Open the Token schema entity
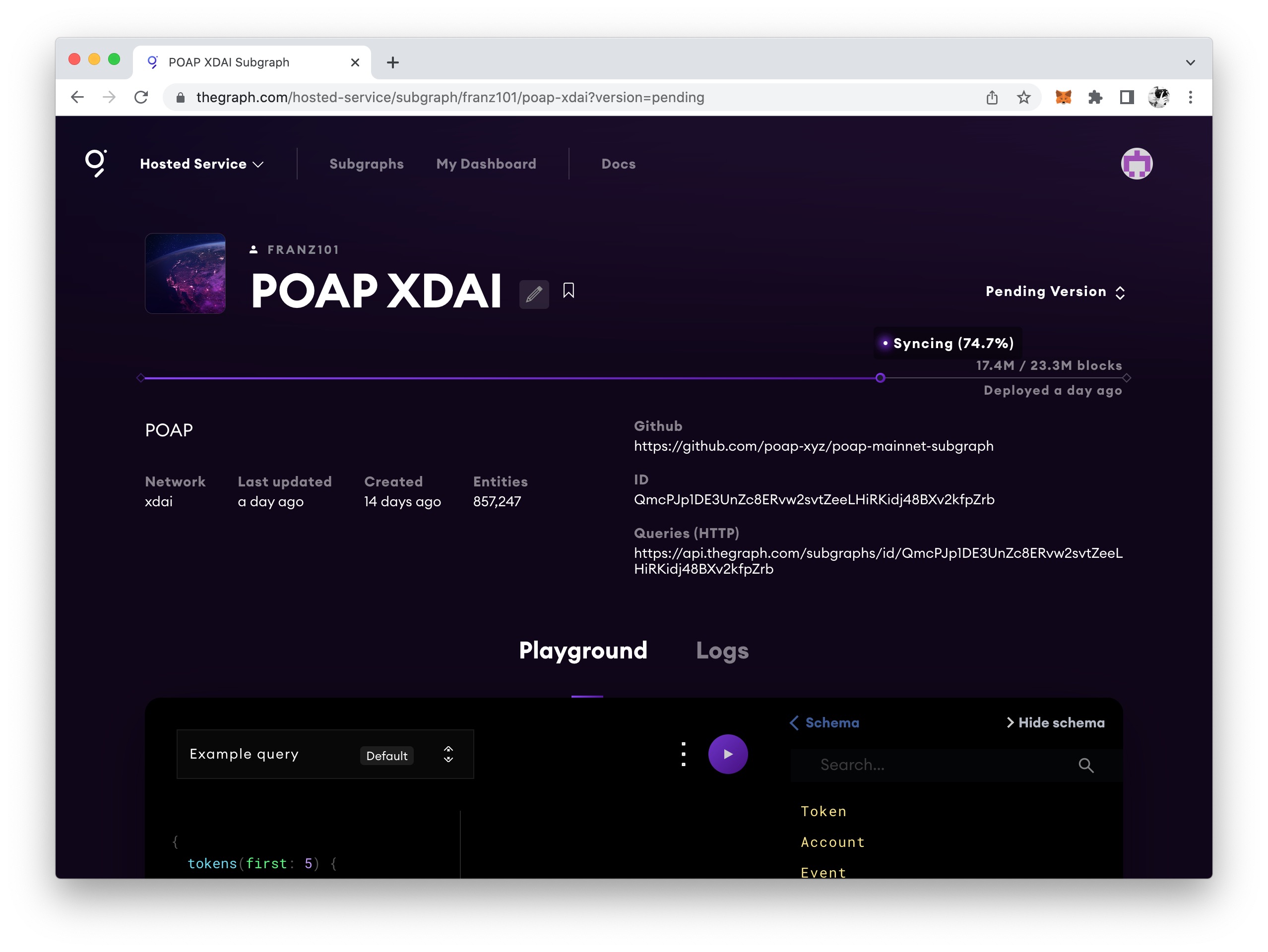The image size is (1268, 952). [x=823, y=811]
